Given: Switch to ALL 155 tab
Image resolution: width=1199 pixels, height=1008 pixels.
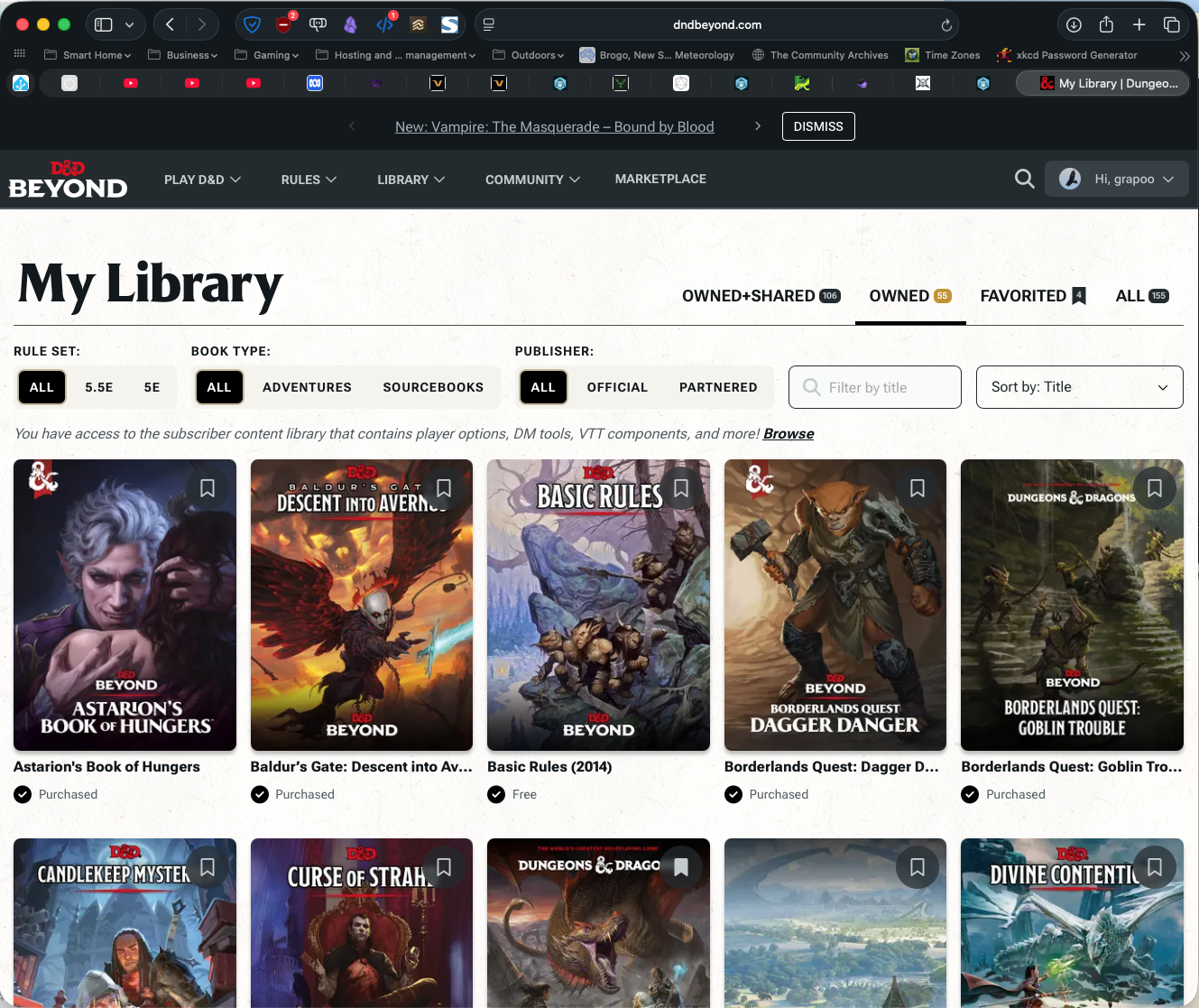Looking at the screenshot, I should point(1142,296).
